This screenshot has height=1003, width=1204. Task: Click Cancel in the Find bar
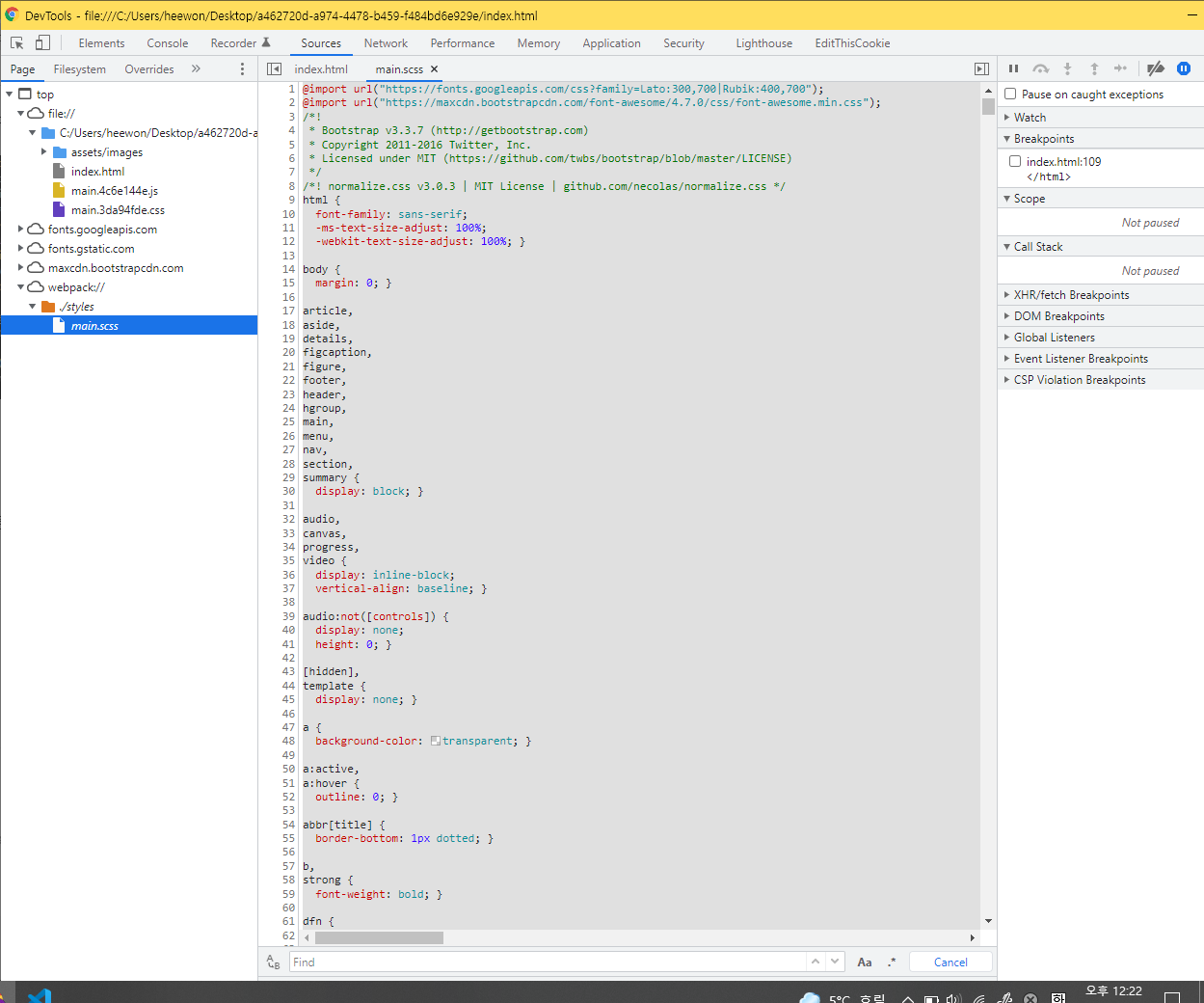click(x=950, y=962)
